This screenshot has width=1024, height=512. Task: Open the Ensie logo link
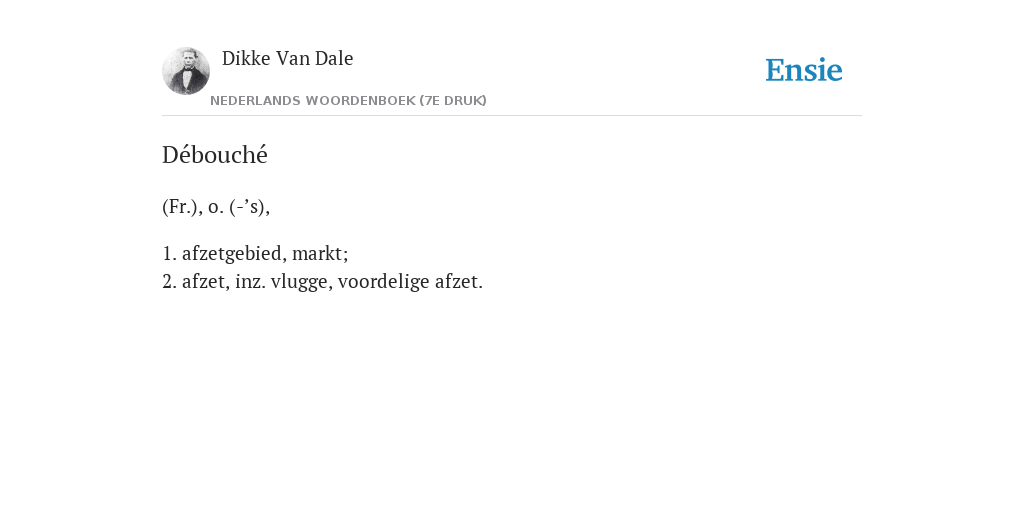pyautogui.click(x=804, y=70)
